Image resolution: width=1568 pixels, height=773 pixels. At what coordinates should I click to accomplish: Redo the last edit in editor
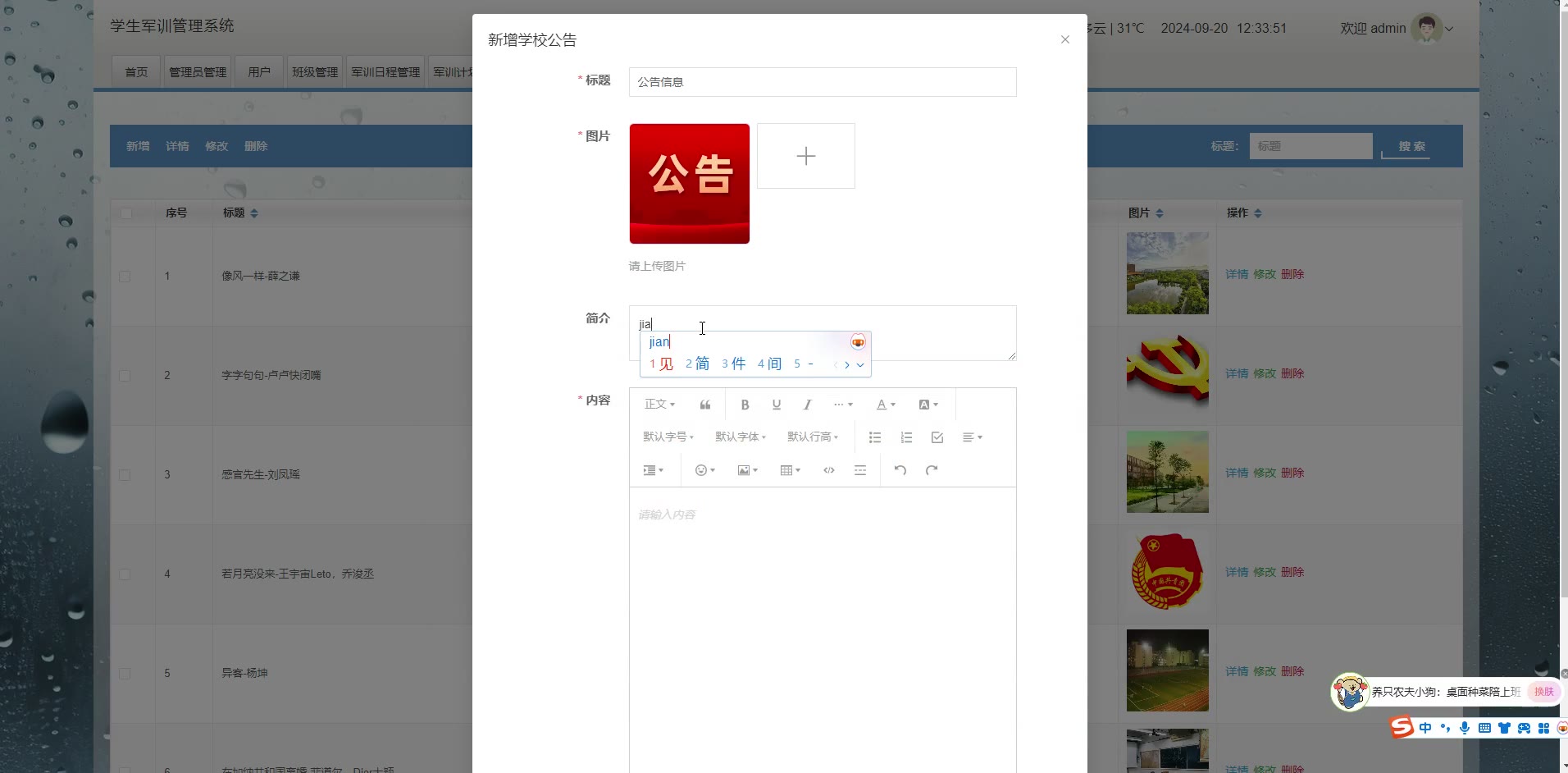[x=932, y=470]
